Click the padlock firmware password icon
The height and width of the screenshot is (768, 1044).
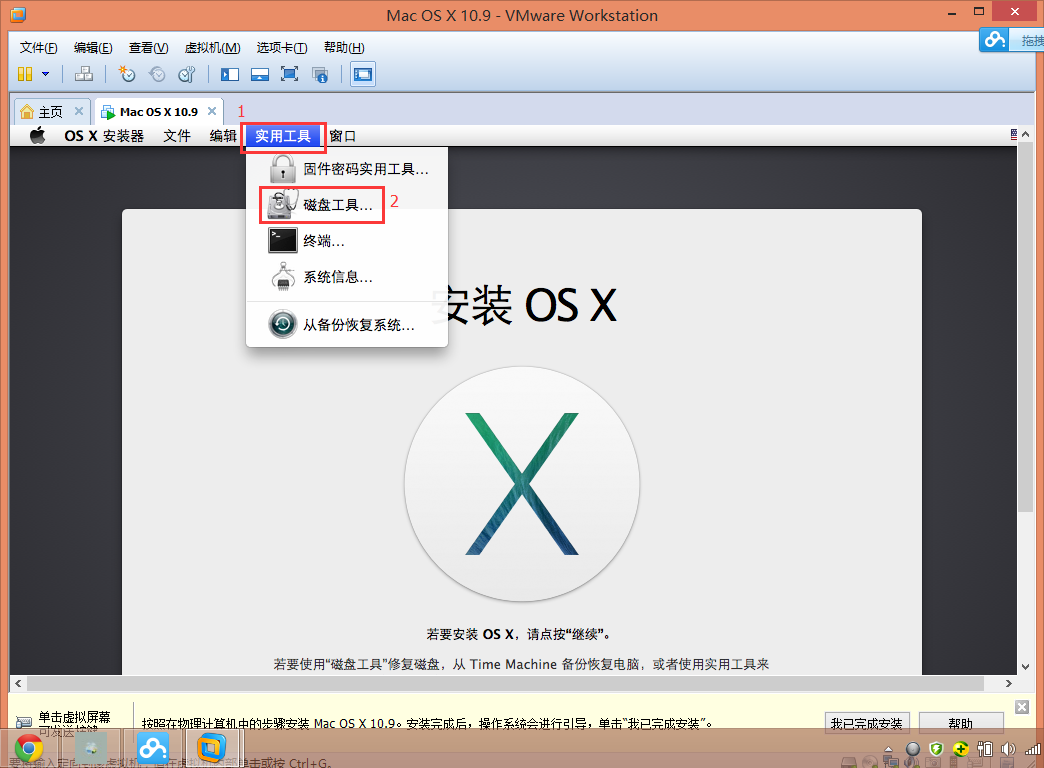[x=282, y=169]
